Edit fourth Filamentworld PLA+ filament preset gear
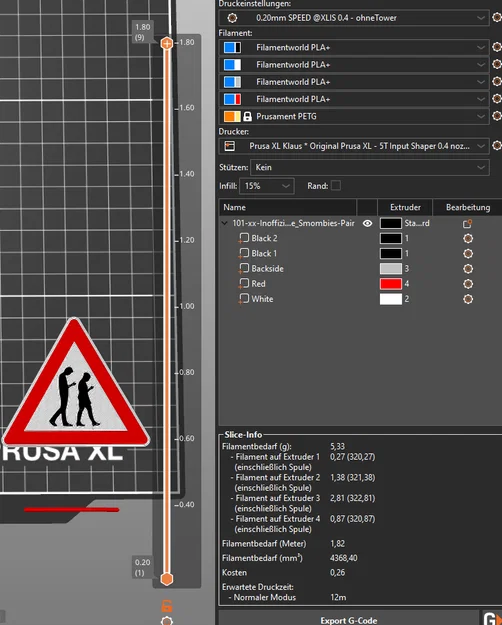The width and height of the screenshot is (502, 625). [x=496, y=98]
